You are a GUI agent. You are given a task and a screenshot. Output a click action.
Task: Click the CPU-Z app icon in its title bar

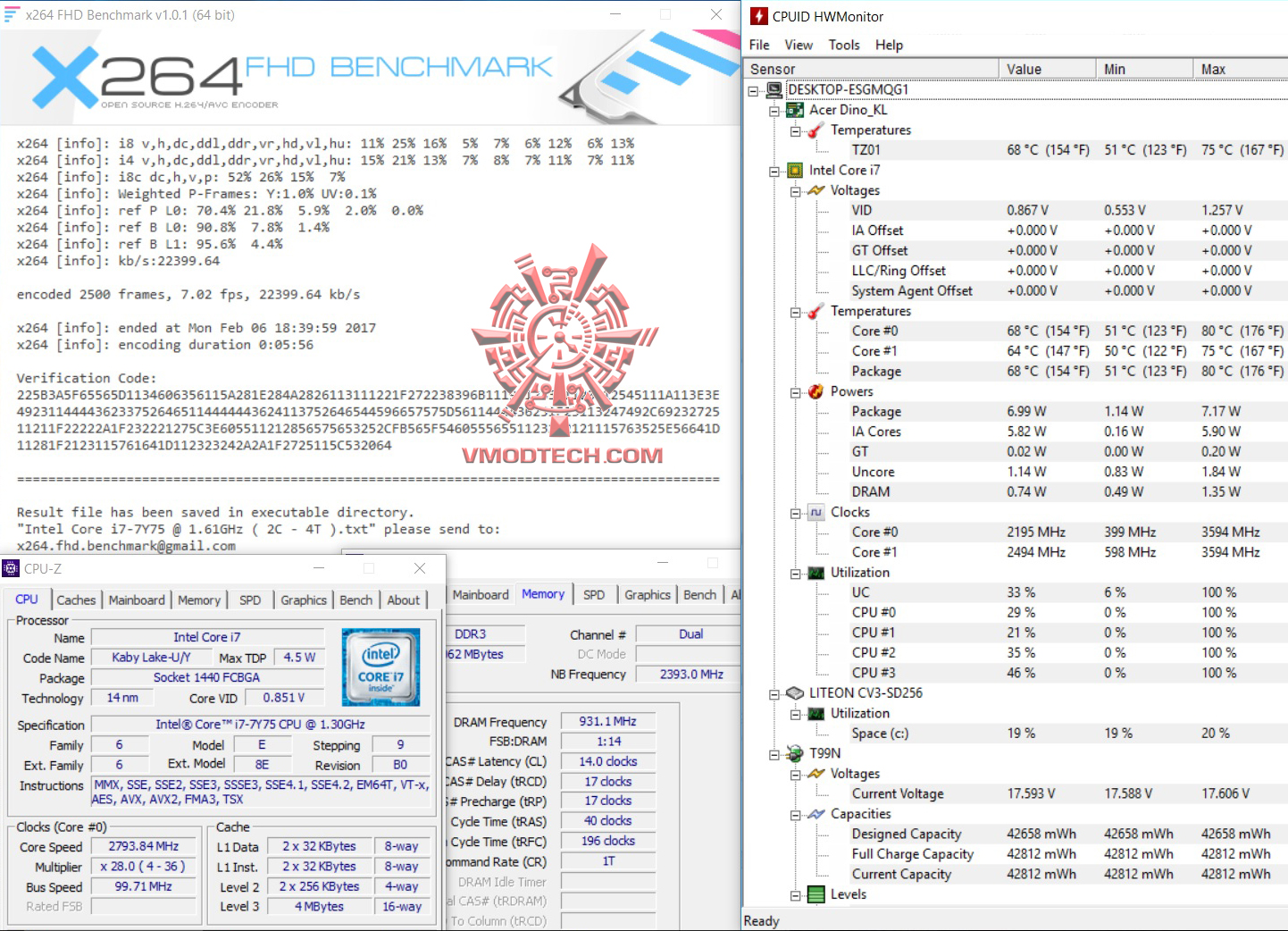pyautogui.click(x=11, y=568)
